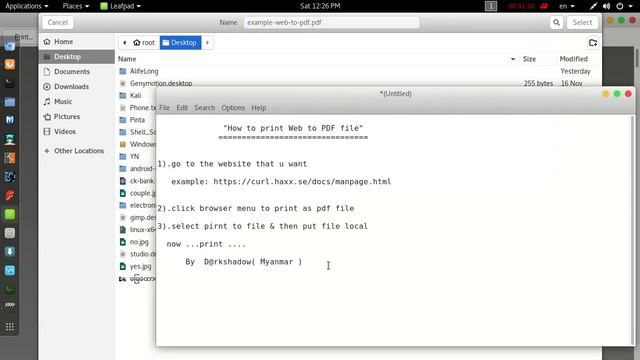Click the back arrow in the path bar
The width and height of the screenshot is (640, 360).
coord(124,42)
